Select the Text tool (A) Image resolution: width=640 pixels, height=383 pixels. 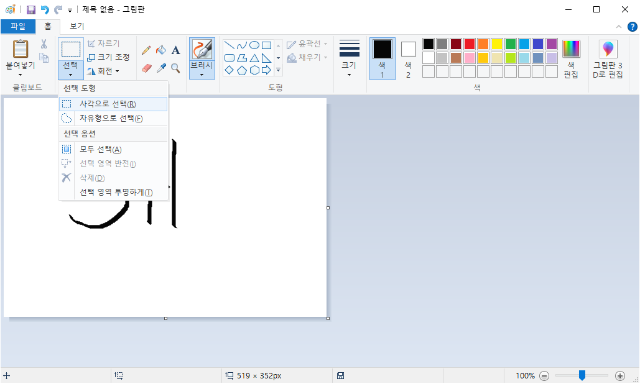[176, 50]
